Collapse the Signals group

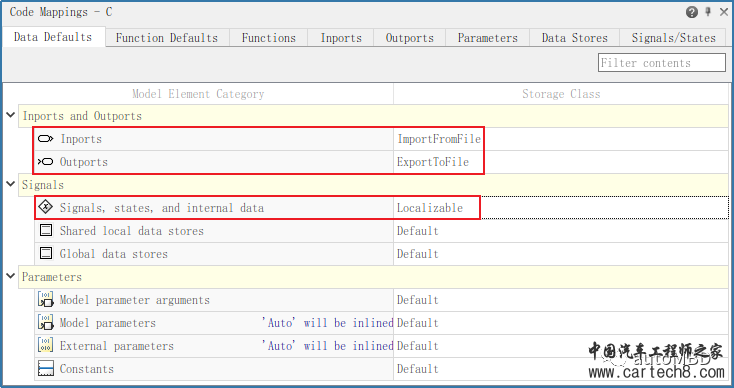10,184
